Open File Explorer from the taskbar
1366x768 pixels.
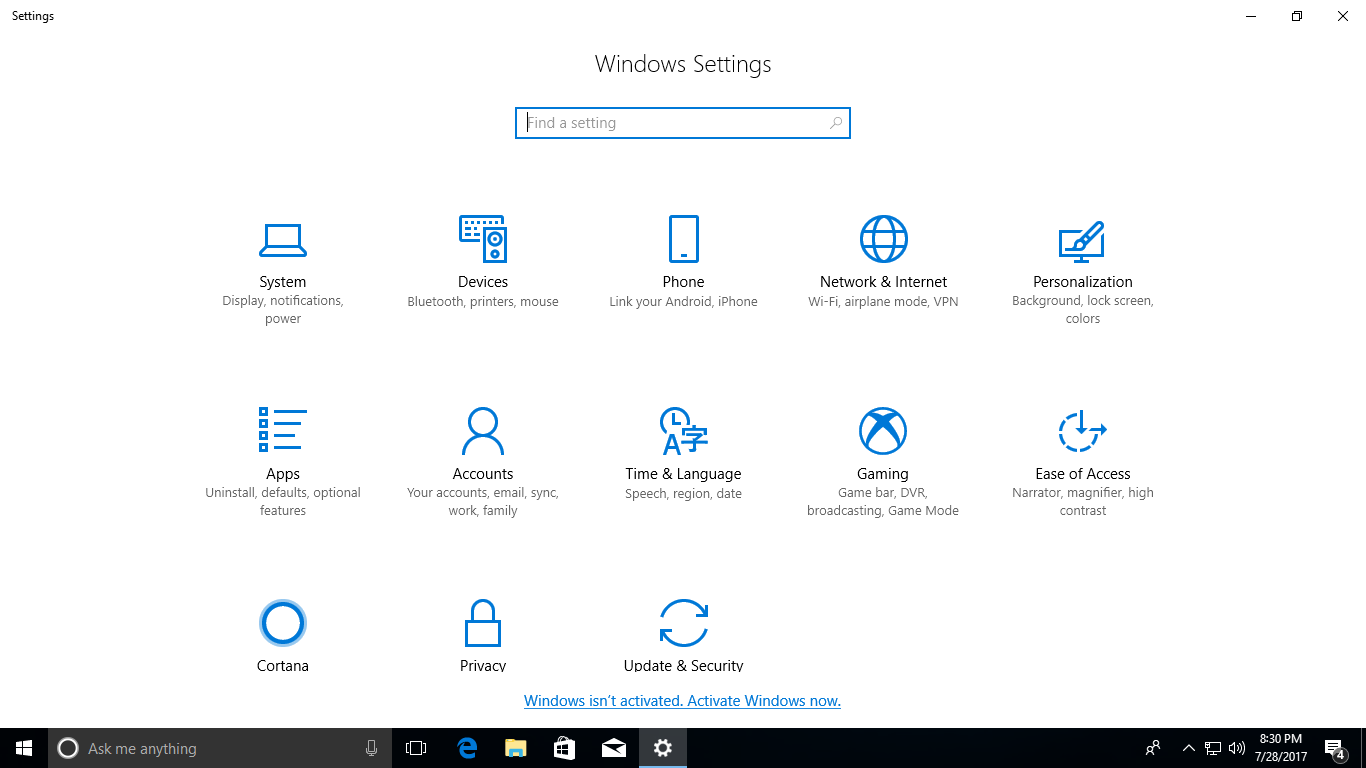515,748
